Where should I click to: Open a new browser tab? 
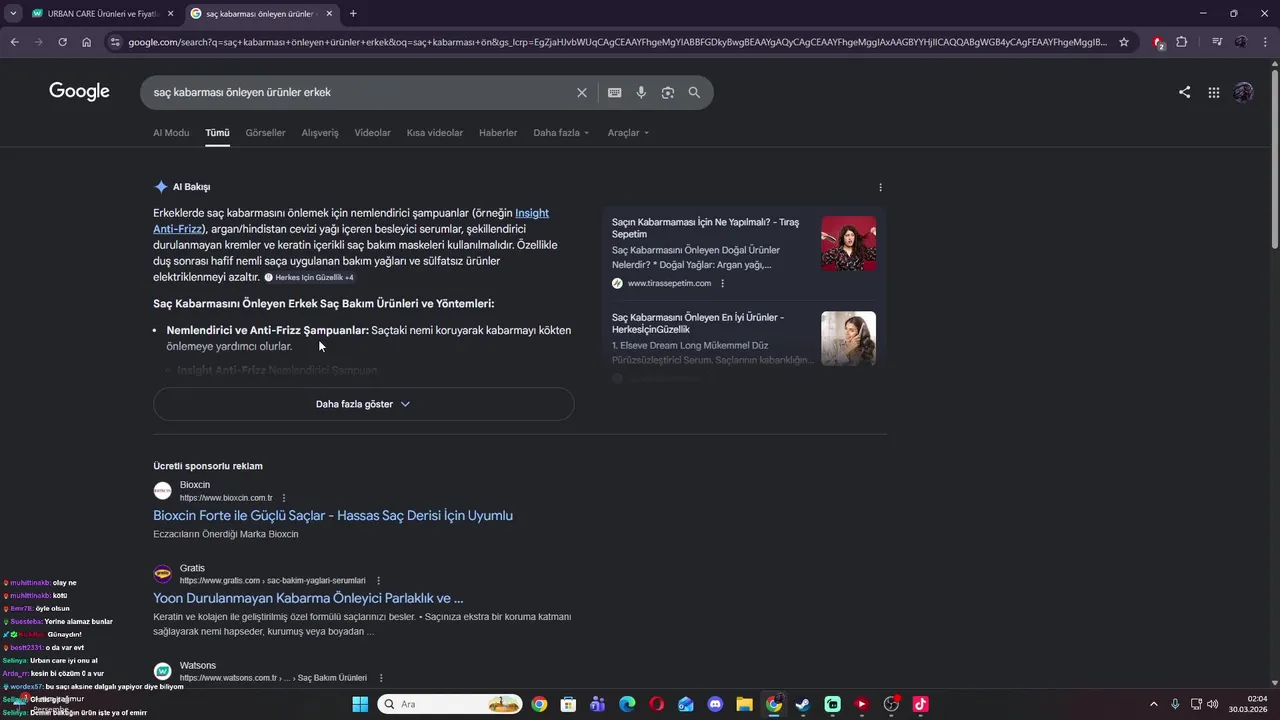pyautogui.click(x=353, y=14)
